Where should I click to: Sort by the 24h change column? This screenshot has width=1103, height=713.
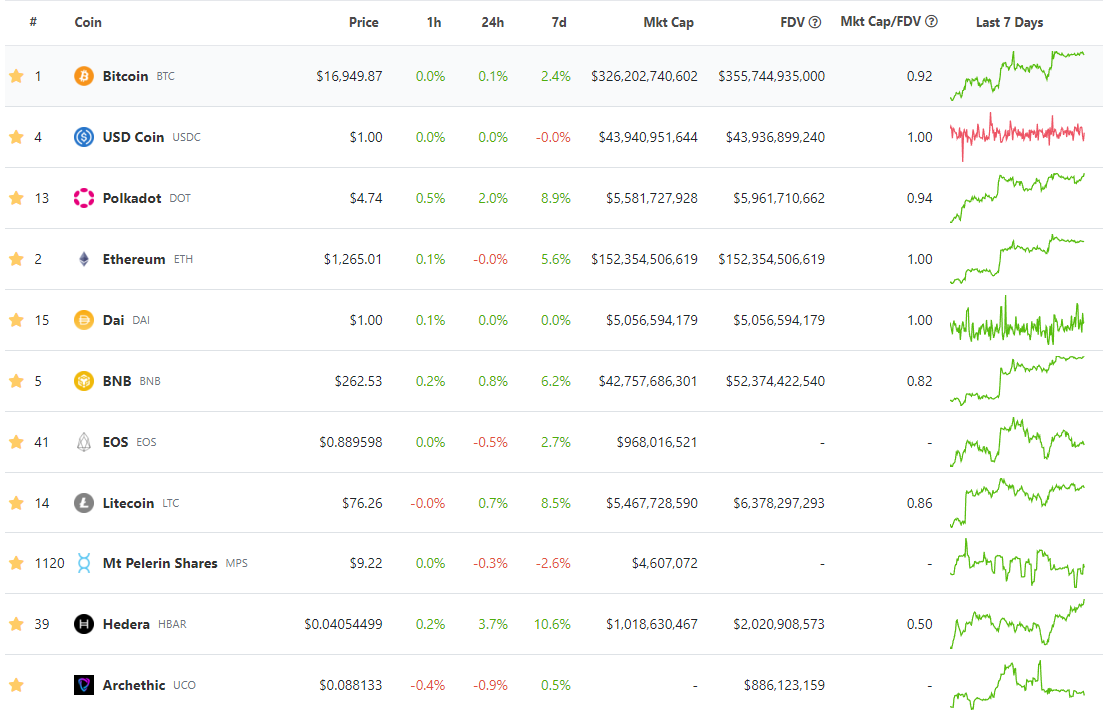tap(492, 23)
